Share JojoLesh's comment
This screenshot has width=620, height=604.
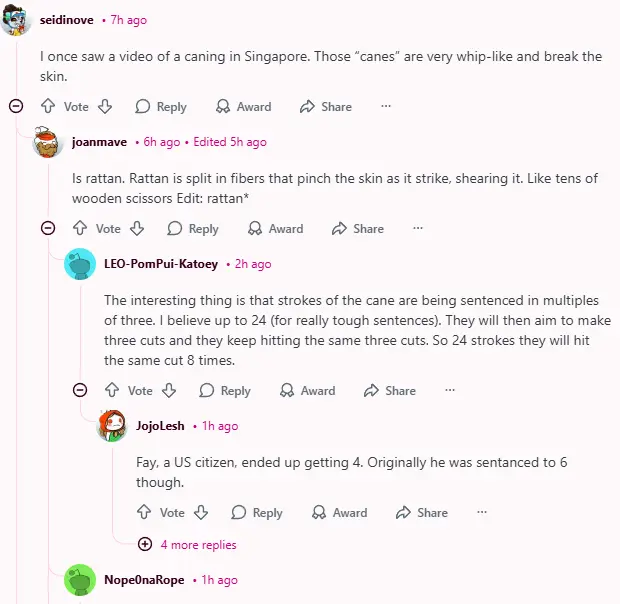pos(421,513)
